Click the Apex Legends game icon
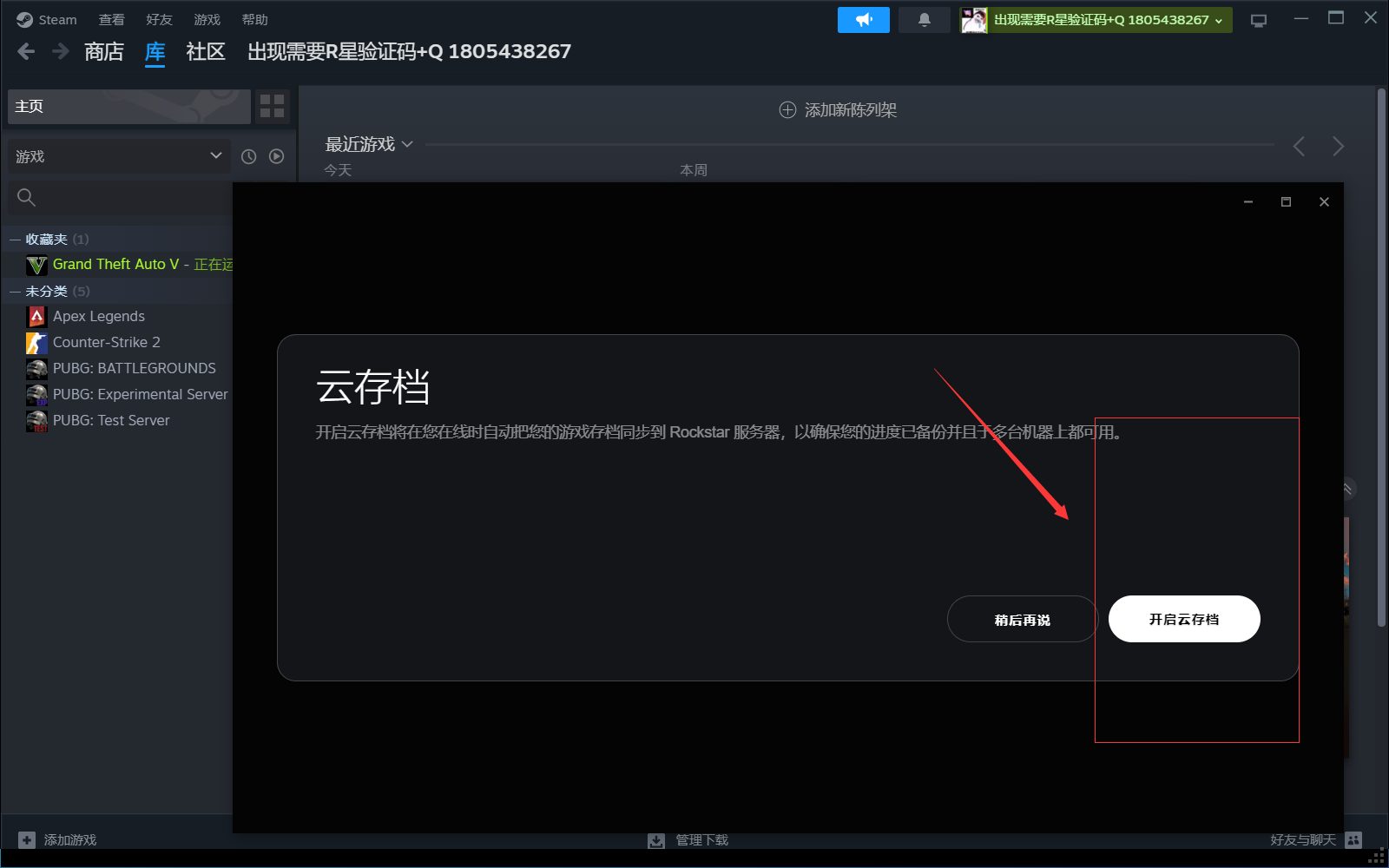Screen dimensions: 1389x868 pos(36,317)
